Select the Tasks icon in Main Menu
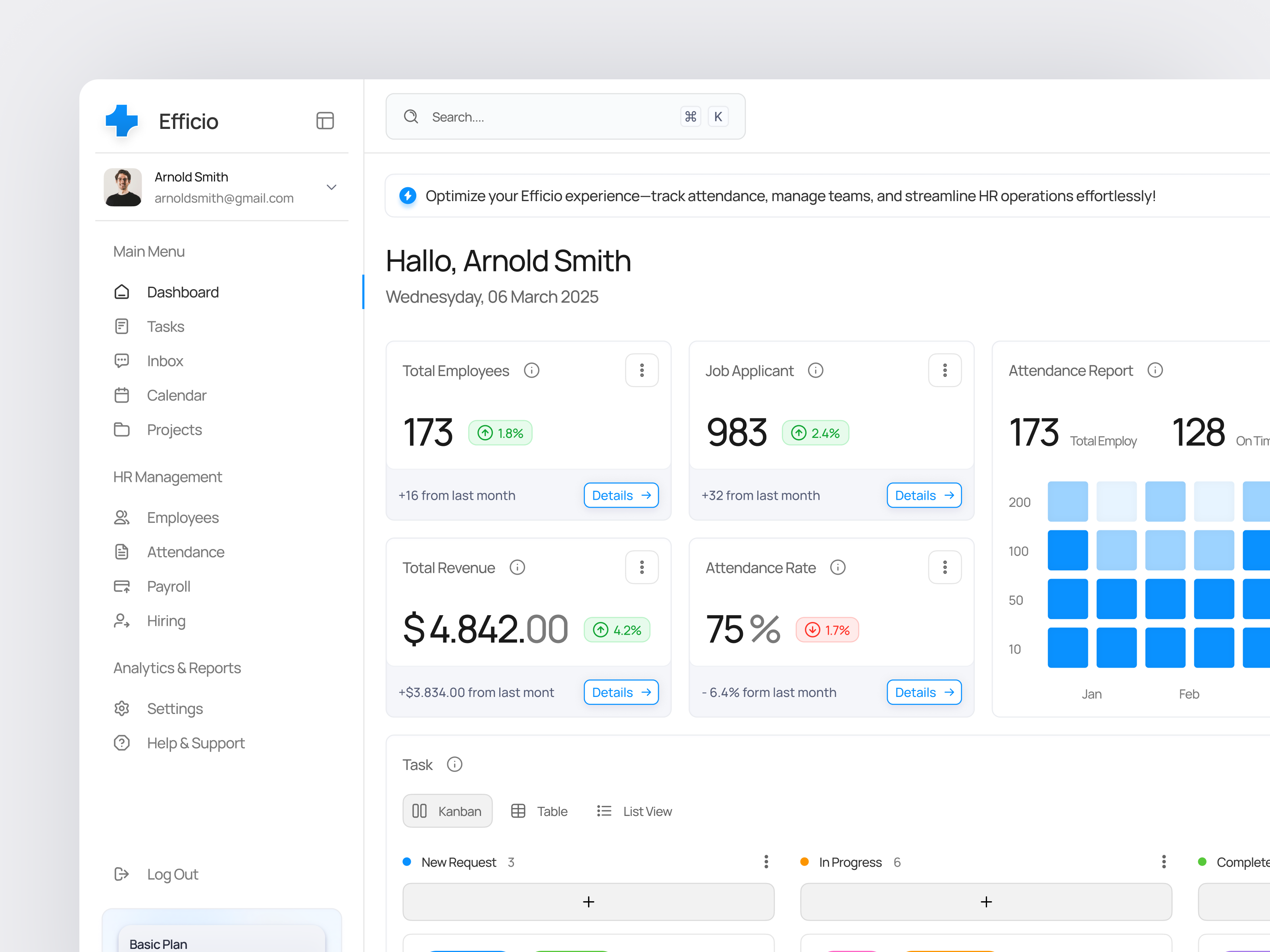 click(x=122, y=326)
